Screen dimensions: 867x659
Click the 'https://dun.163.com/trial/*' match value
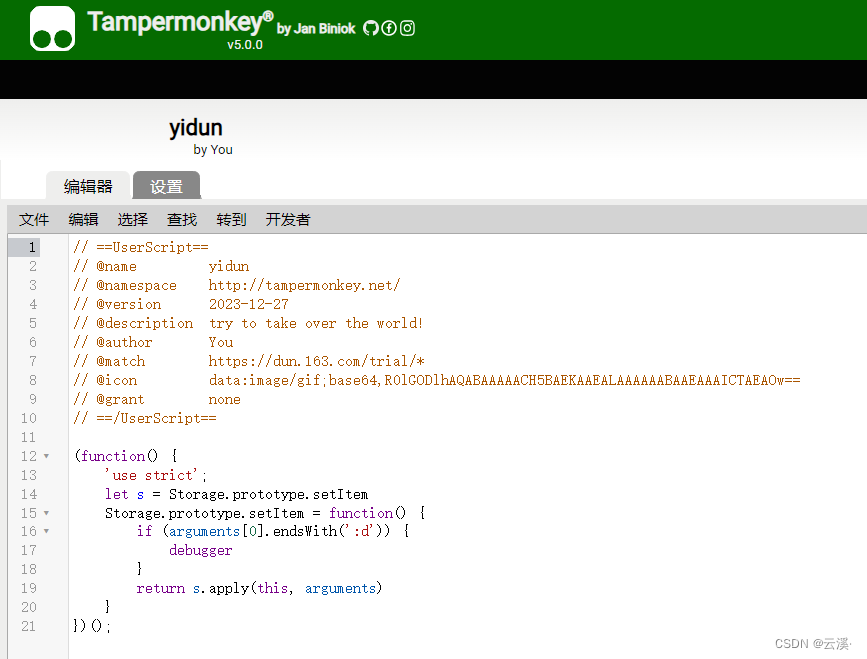click(316, 362)
